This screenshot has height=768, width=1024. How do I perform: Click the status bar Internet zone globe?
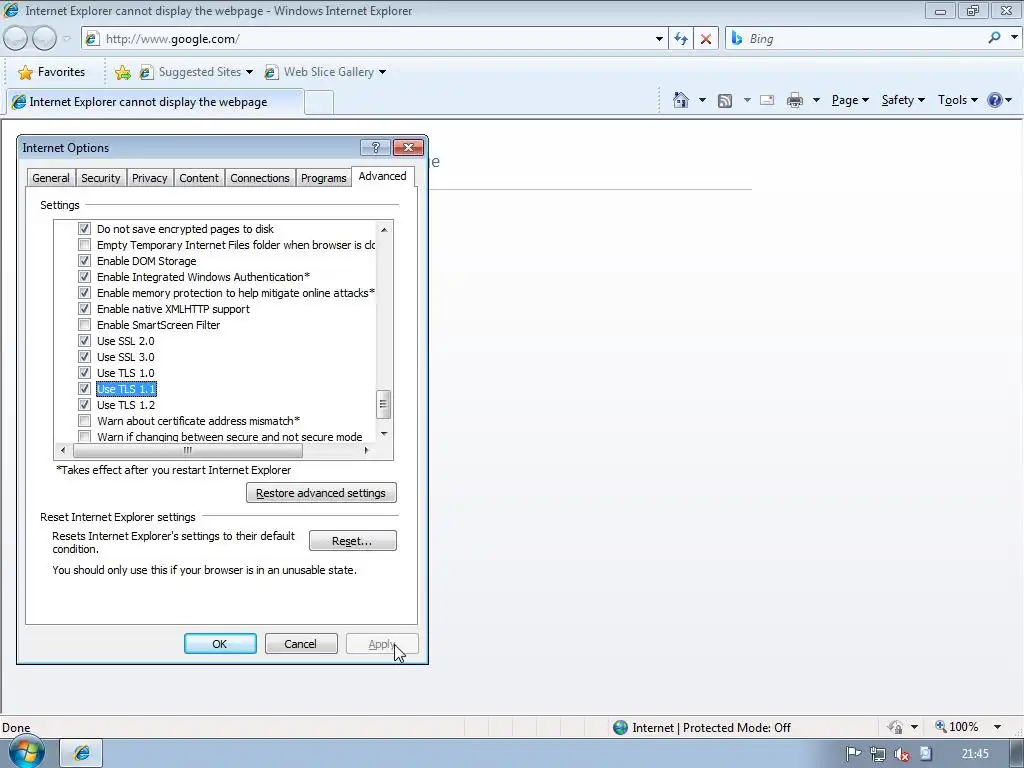[620, 727]
